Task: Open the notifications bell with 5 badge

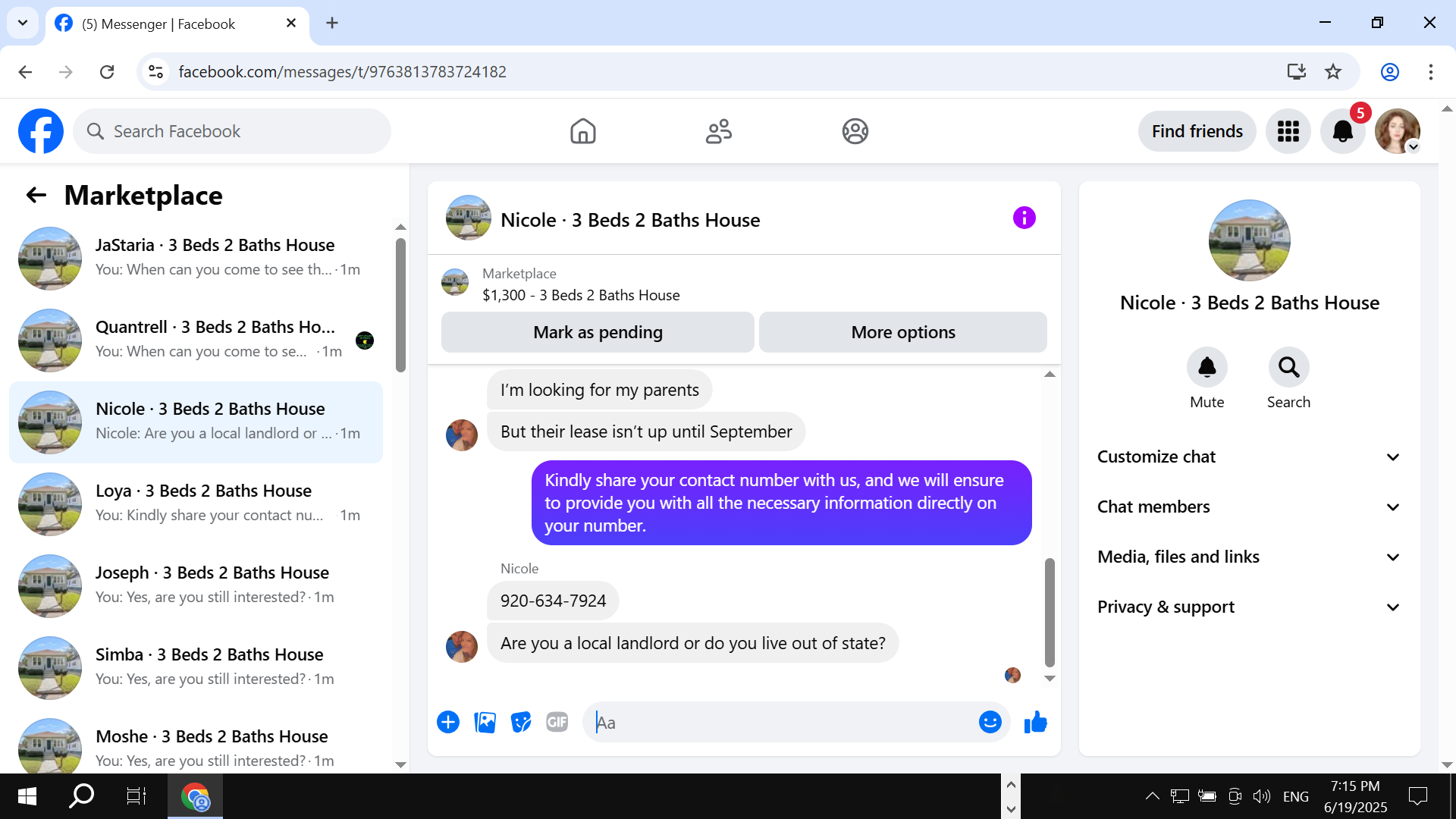Action: pyautogui.click(x=1343, y=131)
